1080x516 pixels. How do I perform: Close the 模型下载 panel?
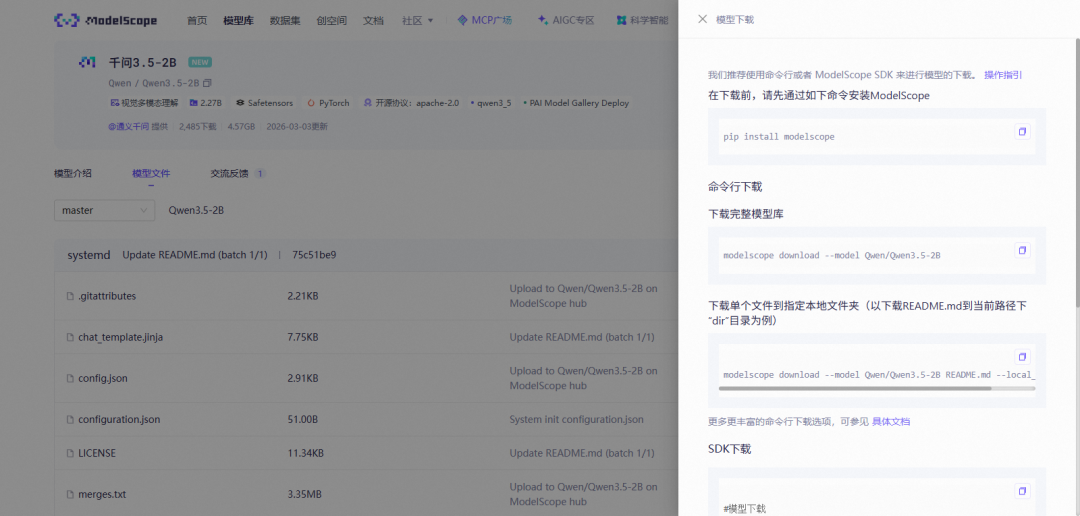click(x=703, y=19)
